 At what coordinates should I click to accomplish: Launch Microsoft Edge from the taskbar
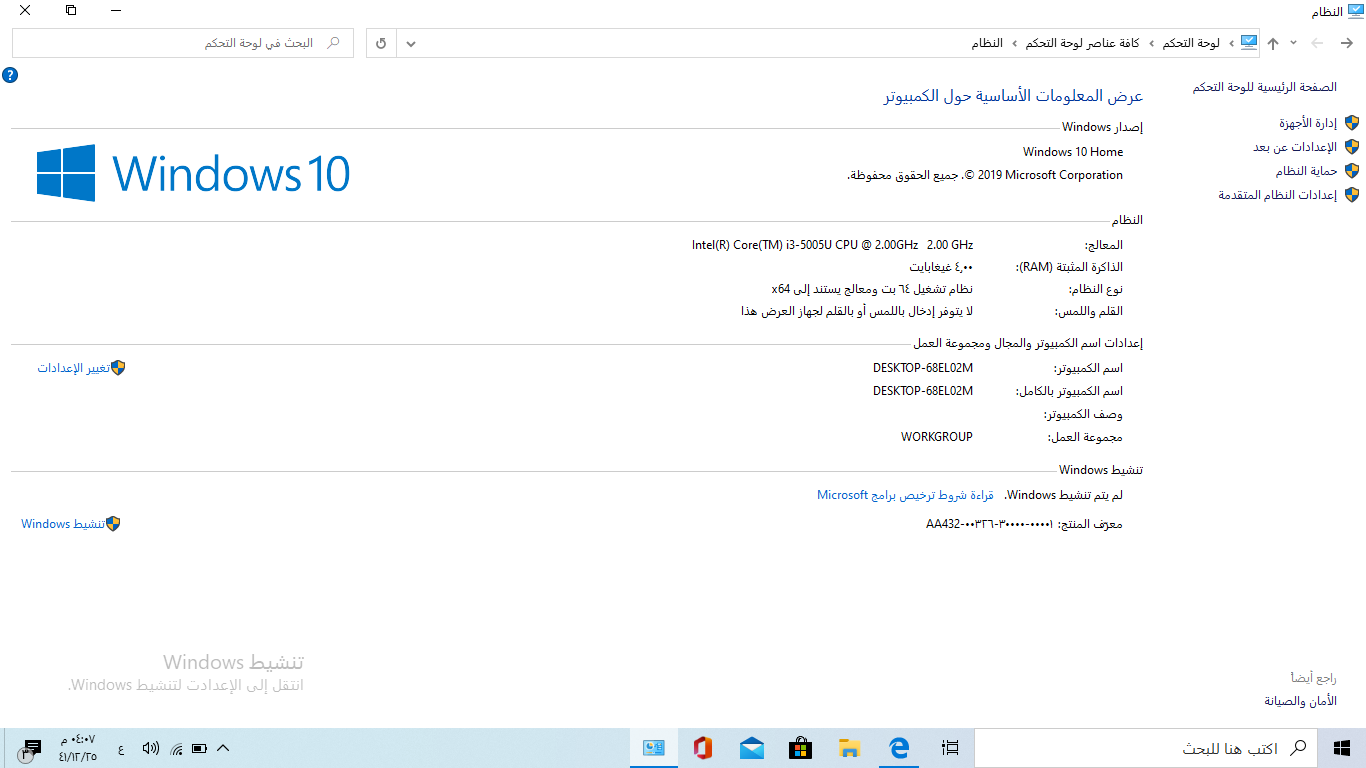pyautogui.click(x=899, y=748)
